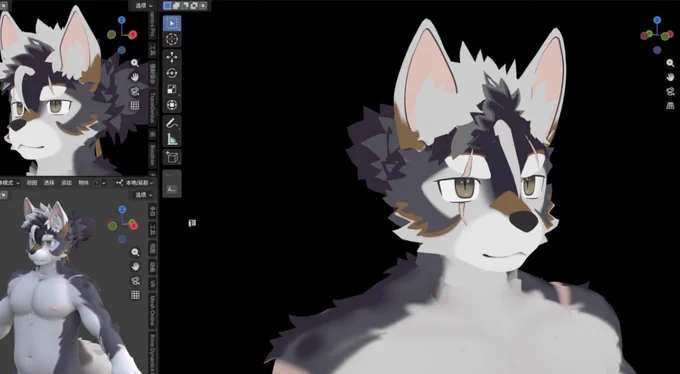Toggle orthographic grid icon in bottom-left viewport
The height and width of the screenshot is (374, 680).
[135, 295]
